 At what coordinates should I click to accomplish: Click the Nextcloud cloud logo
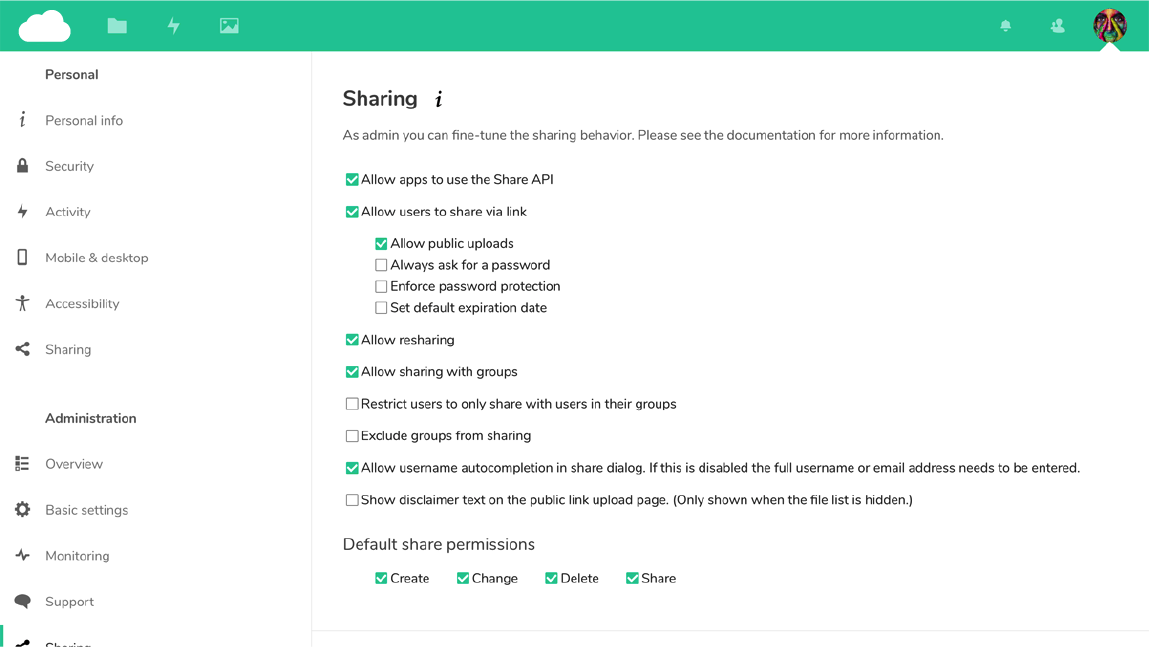[45, 26]
